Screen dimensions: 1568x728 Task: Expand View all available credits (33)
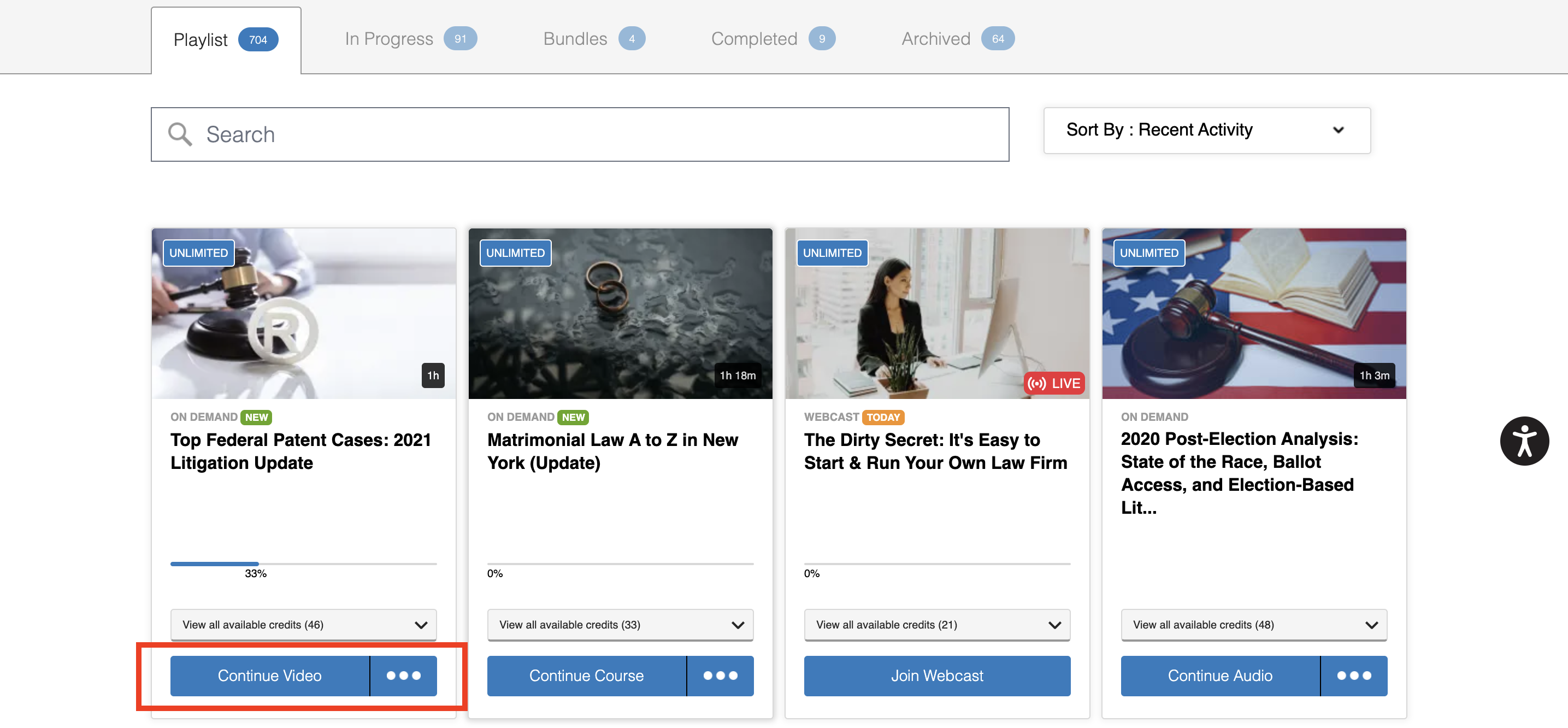point(620,625)
